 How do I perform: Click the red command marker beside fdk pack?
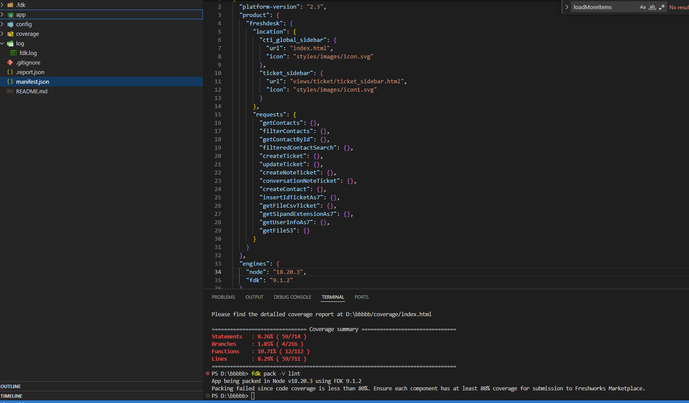207,374
